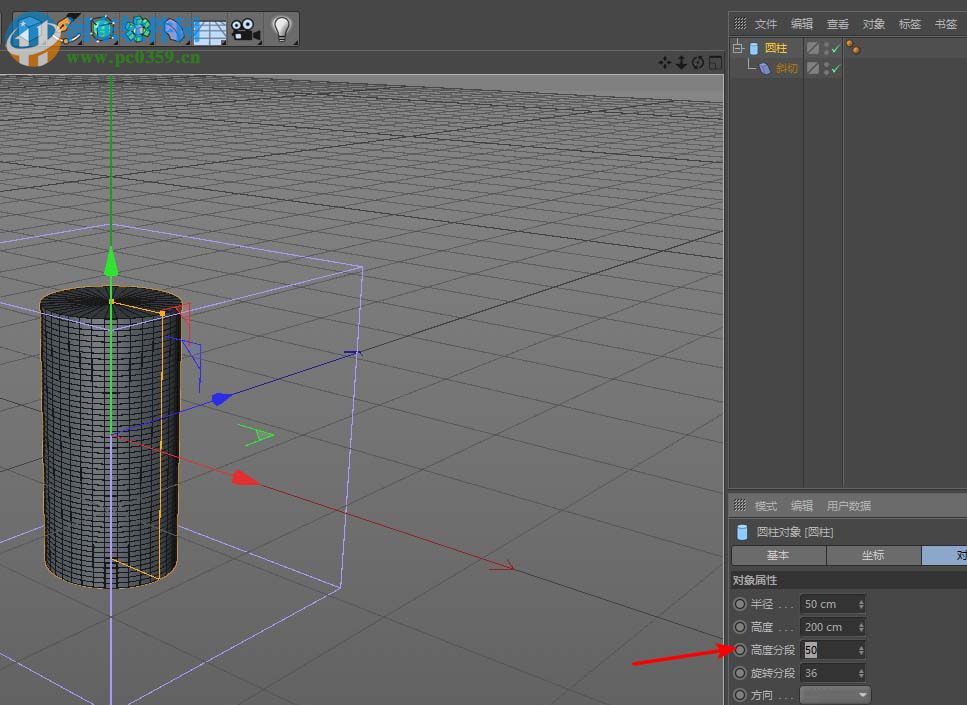Viewport: 967px width, 705px height.
Task: Select the array/modifier generator icon
Action: pyautogui.click(x=137, y=28)
